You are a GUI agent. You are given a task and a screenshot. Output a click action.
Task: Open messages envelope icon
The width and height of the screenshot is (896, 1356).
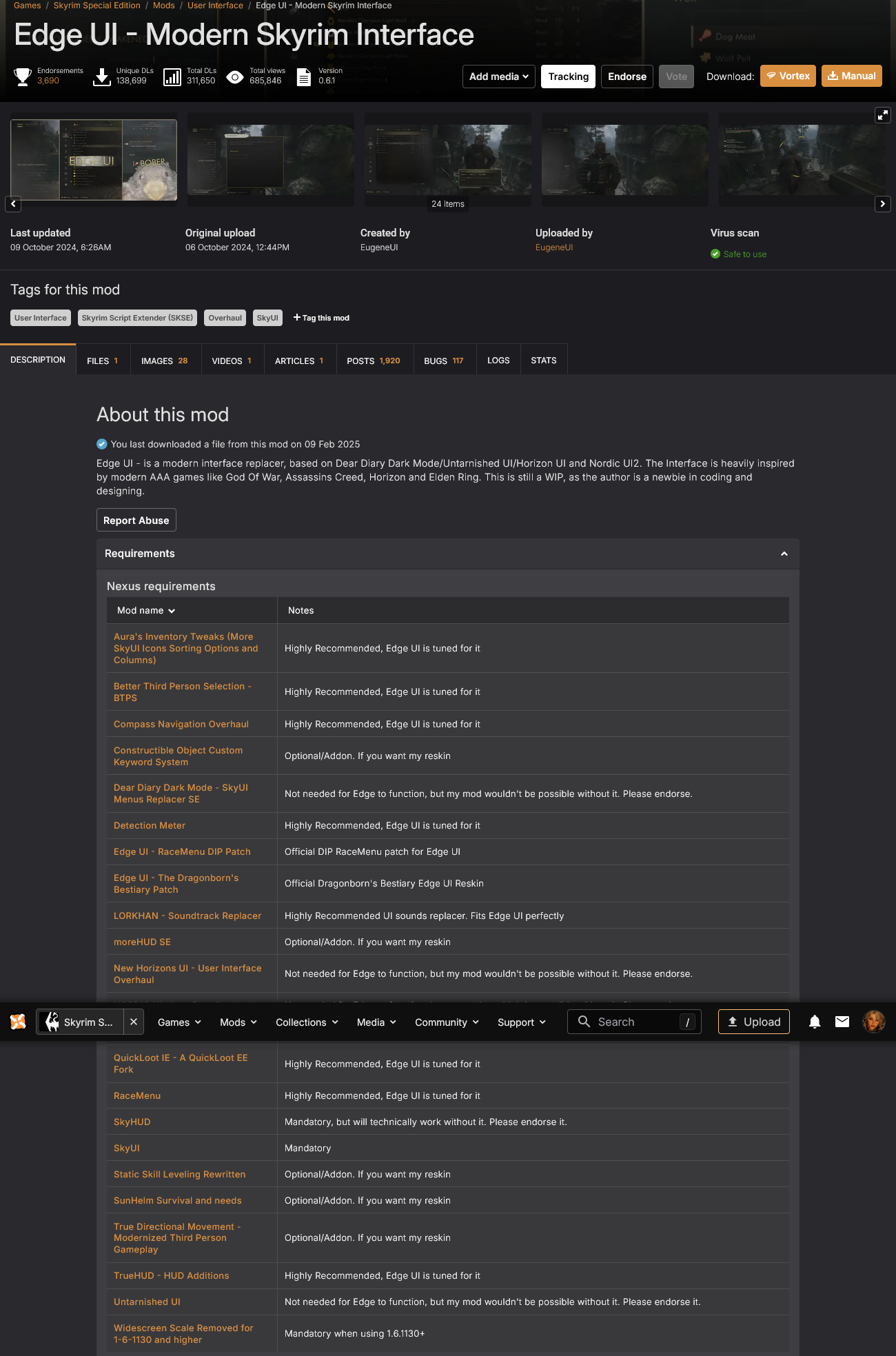[x=842, y=1022]
